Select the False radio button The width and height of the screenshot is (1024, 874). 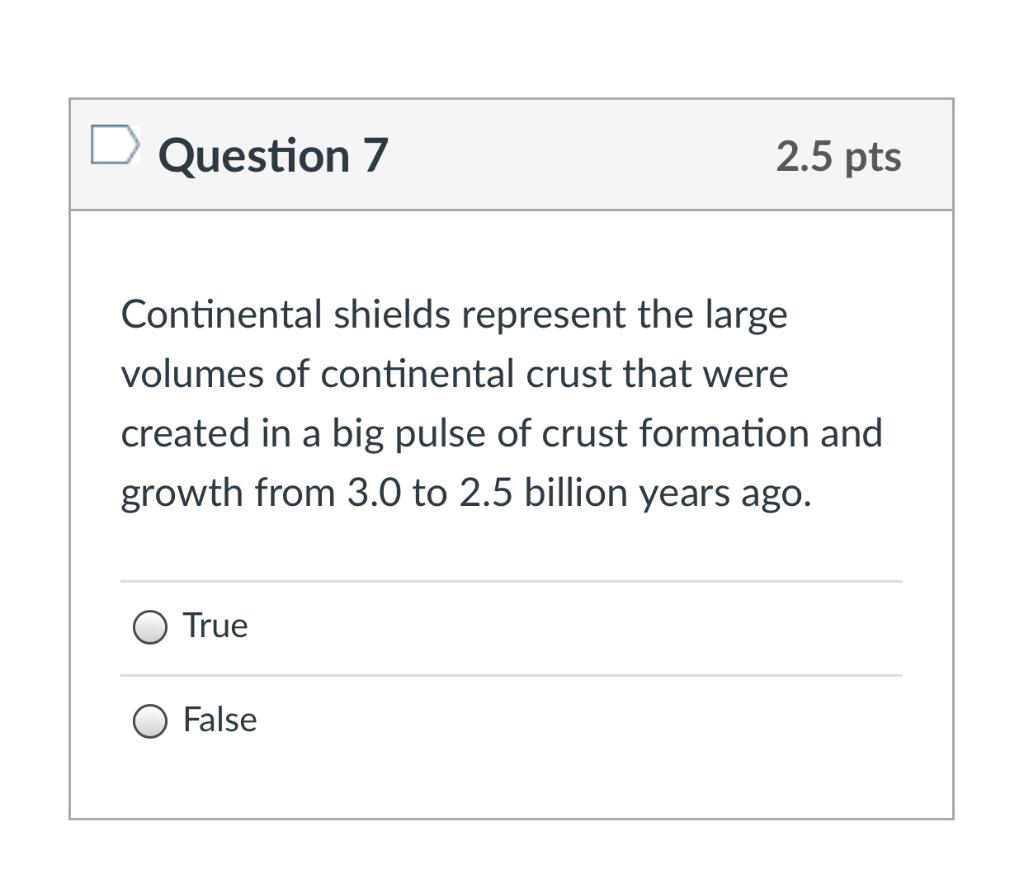149,719
